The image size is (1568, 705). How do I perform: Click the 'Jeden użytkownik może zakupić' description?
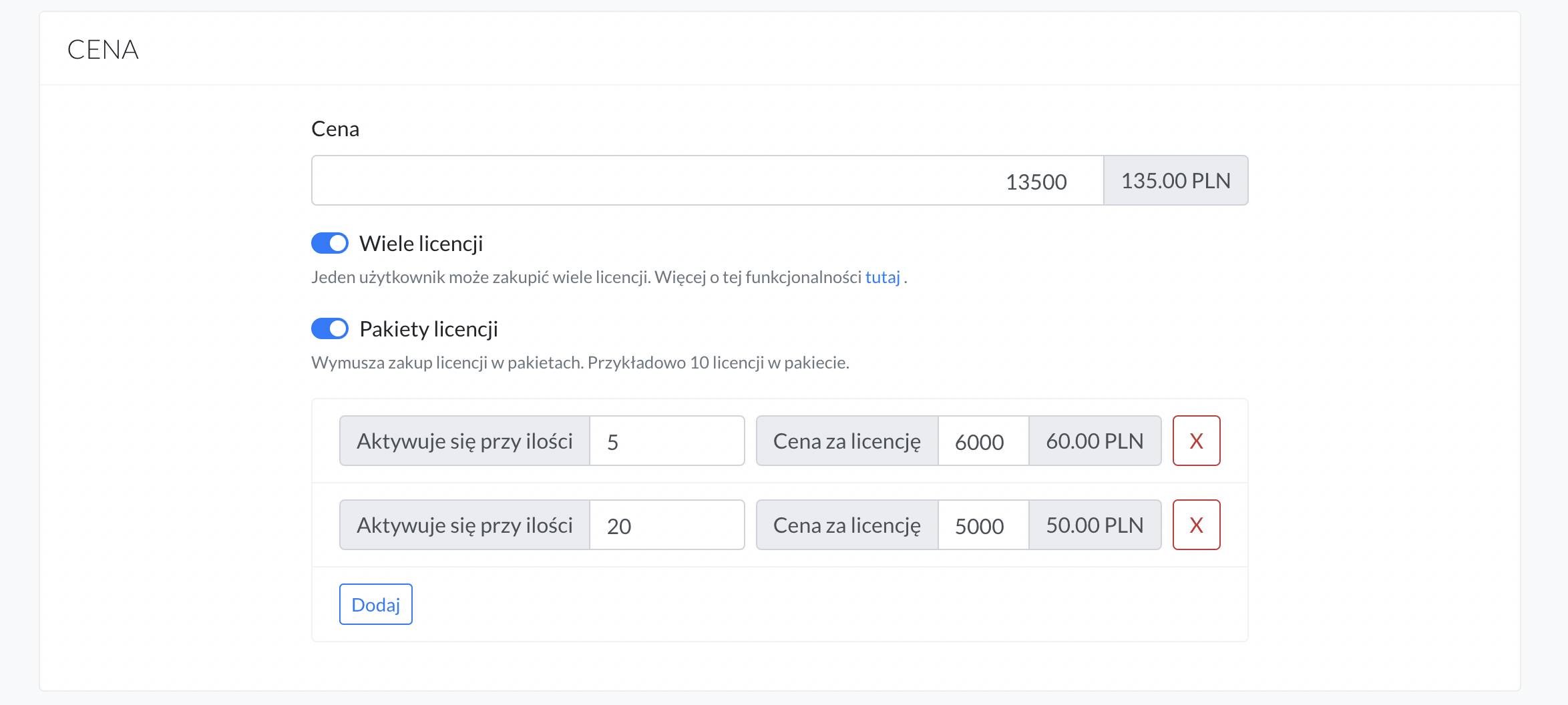609,277
